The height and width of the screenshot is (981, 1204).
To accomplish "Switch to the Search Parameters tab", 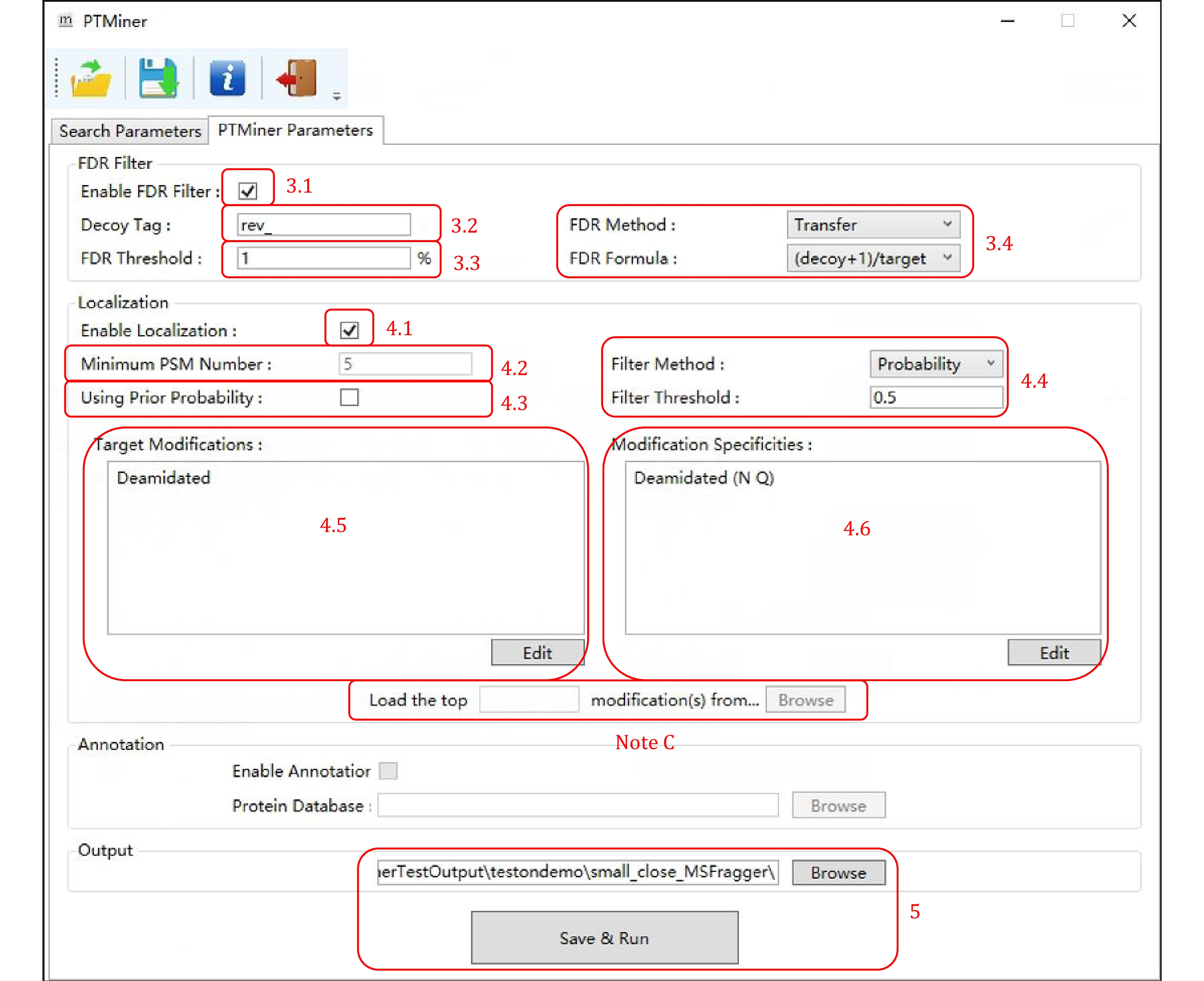I will point(130,131).
